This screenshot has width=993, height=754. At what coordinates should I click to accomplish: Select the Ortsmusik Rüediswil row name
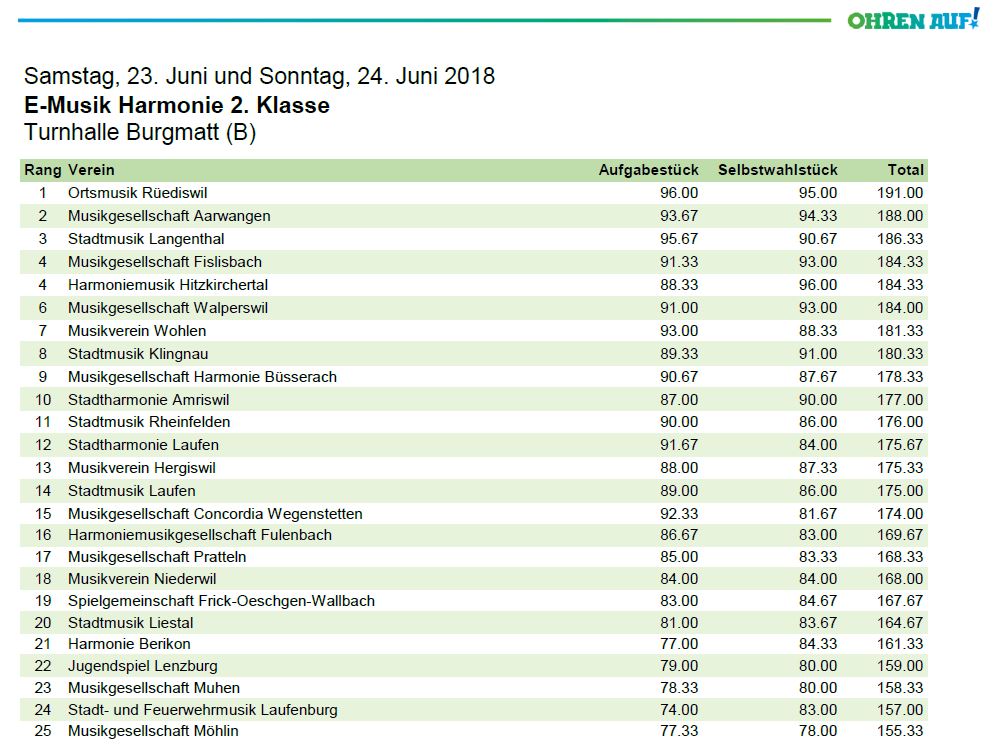[138, 193]
